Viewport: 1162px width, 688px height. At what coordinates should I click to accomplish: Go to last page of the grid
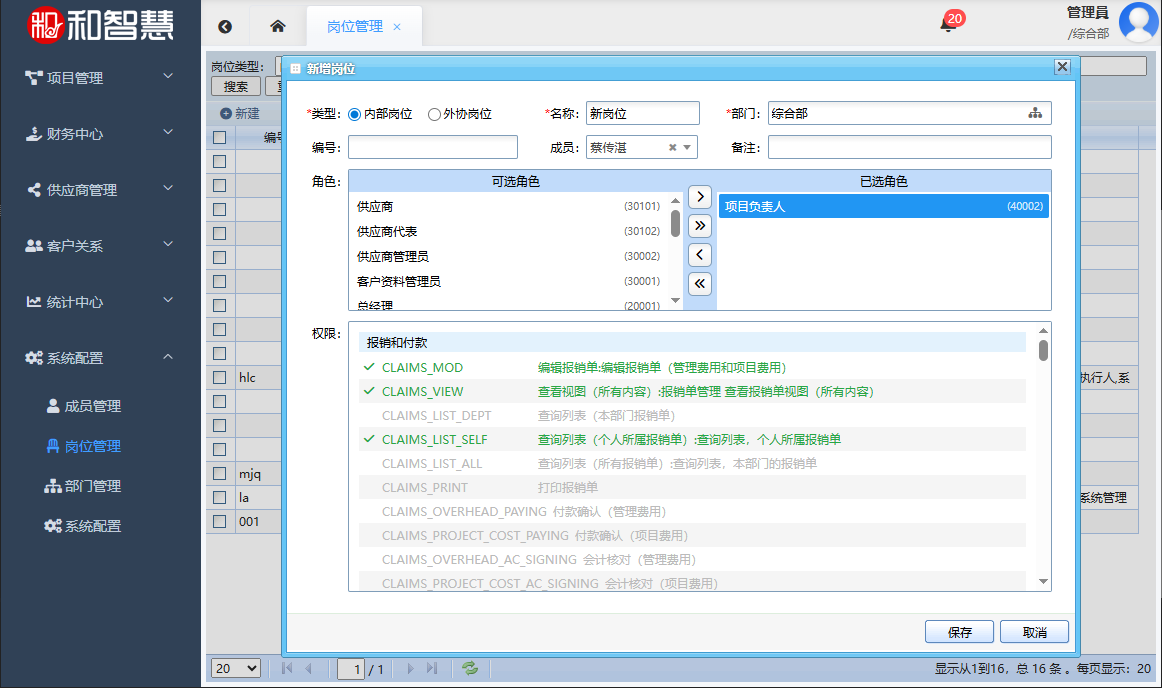(432, 668)
